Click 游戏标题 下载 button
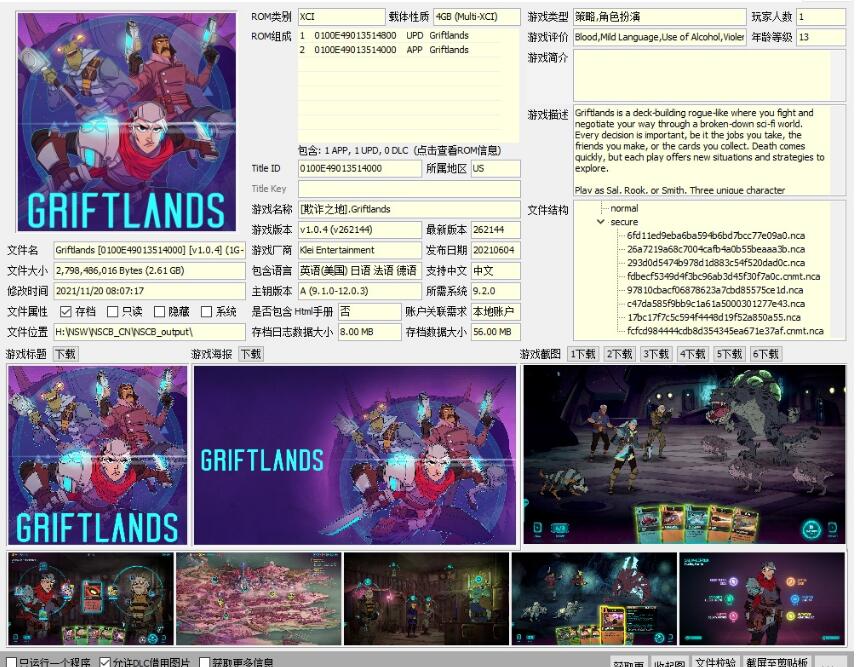Screen dimensions: 858x667 coord(66,354)
